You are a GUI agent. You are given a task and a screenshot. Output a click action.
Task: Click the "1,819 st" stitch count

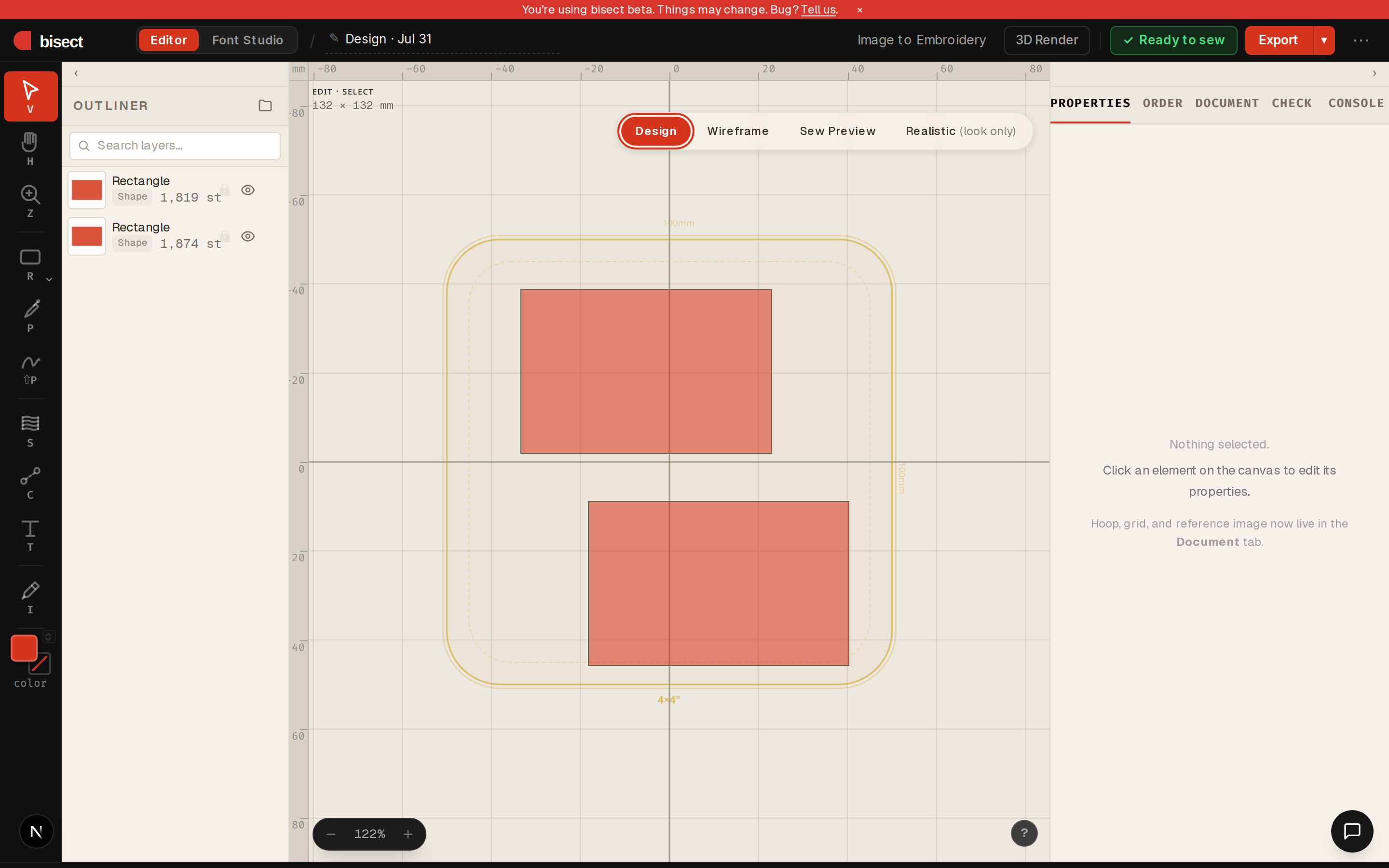(191, 198)
